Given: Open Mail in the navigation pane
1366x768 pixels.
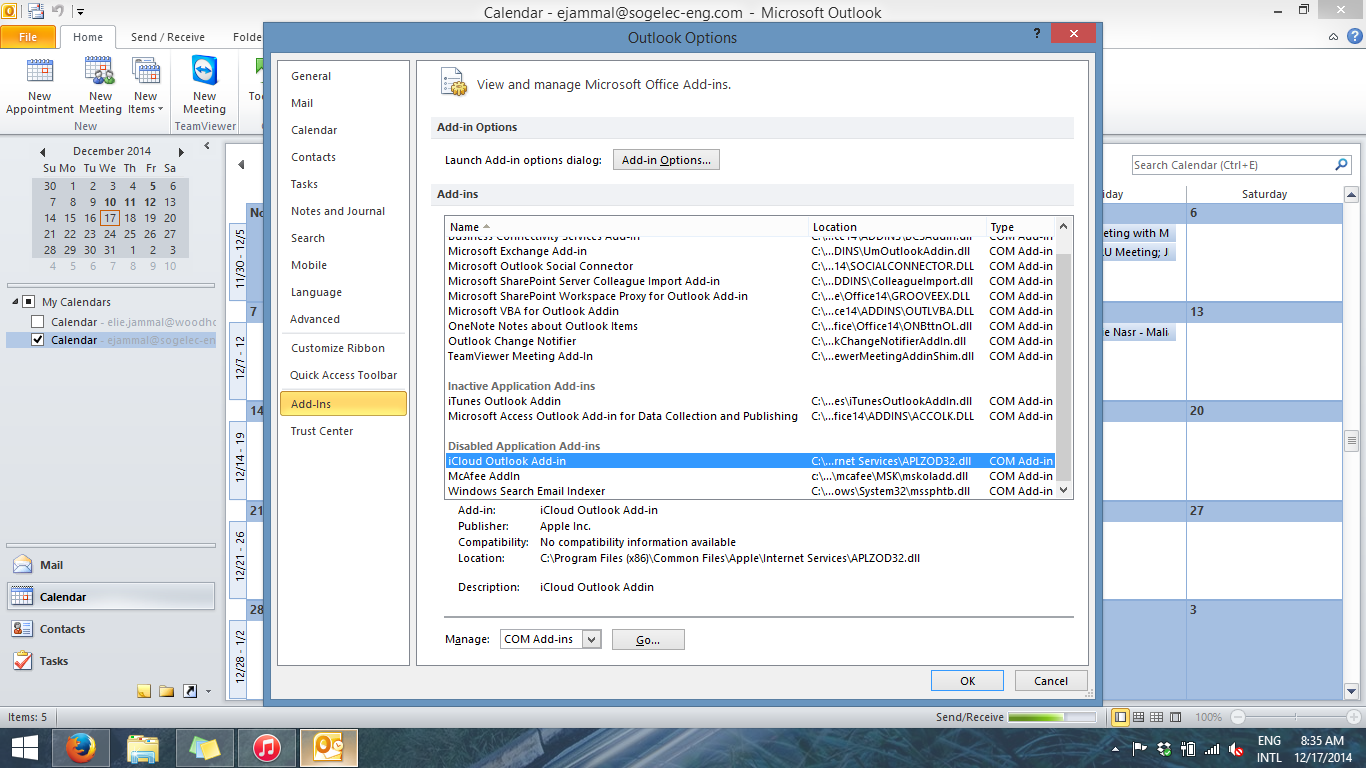Looking at the screenshot, I should click(x=111, y=565).
